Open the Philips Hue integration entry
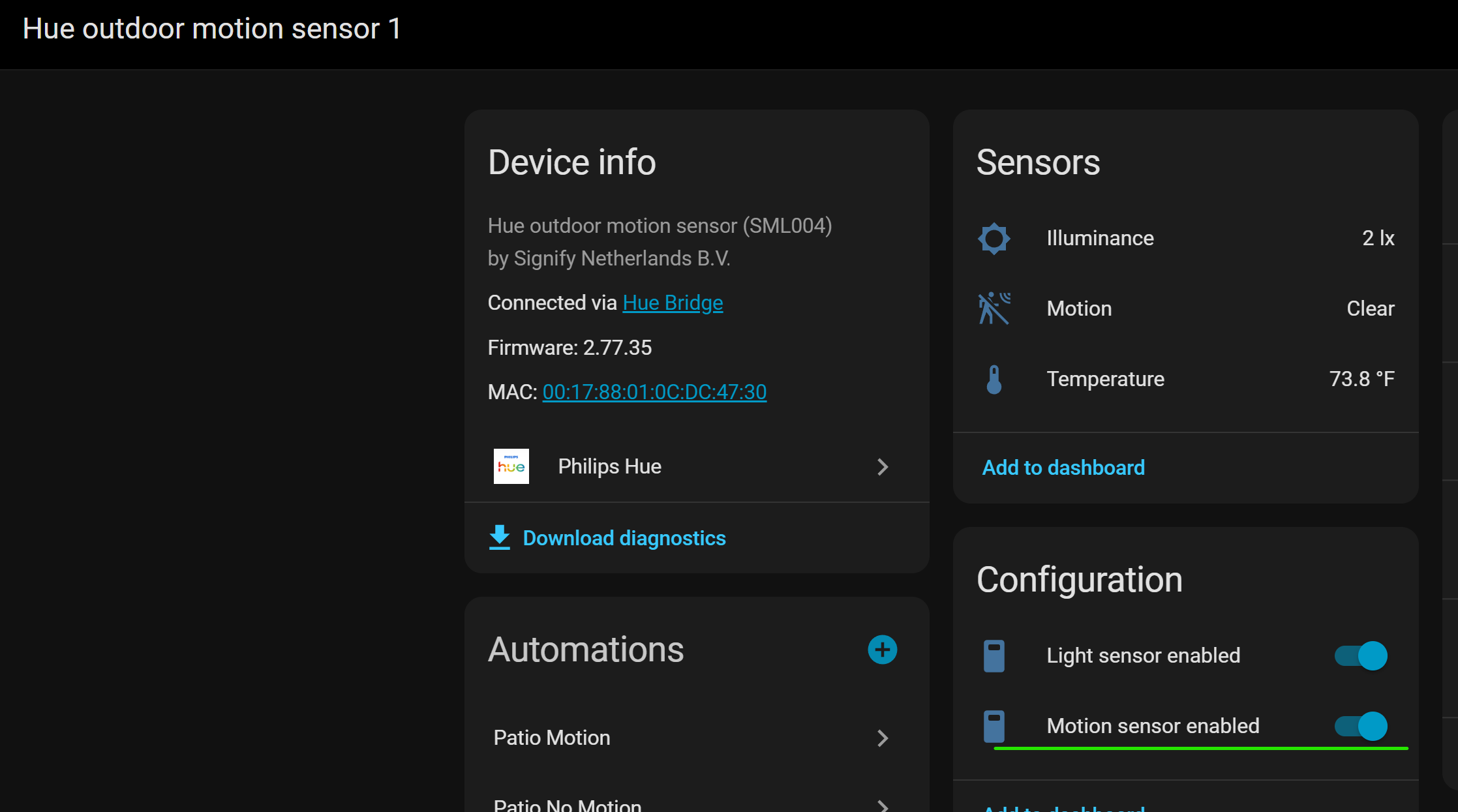 point(609,466)
